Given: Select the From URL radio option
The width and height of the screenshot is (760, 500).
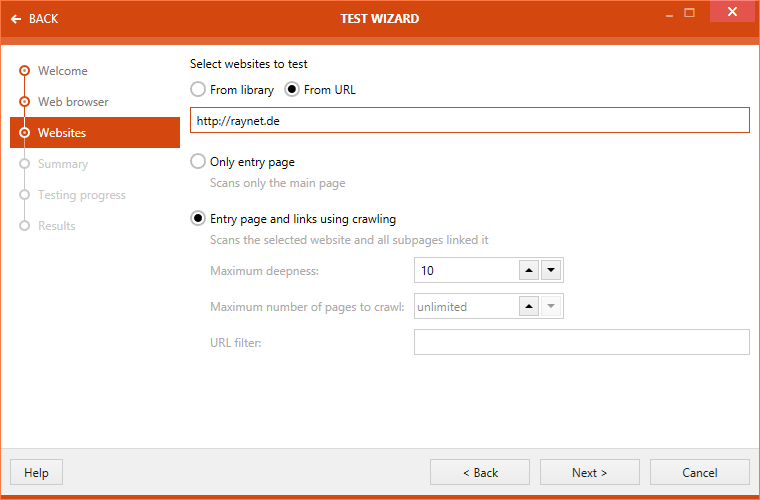Looking at the screenshot, I should click(292, 90).
